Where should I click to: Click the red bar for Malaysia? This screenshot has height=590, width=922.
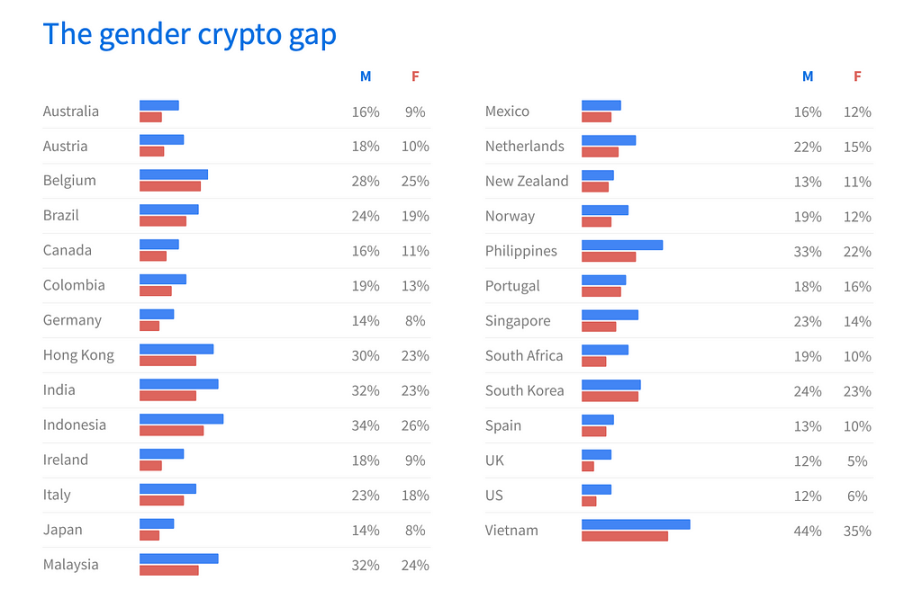(169, 571)
